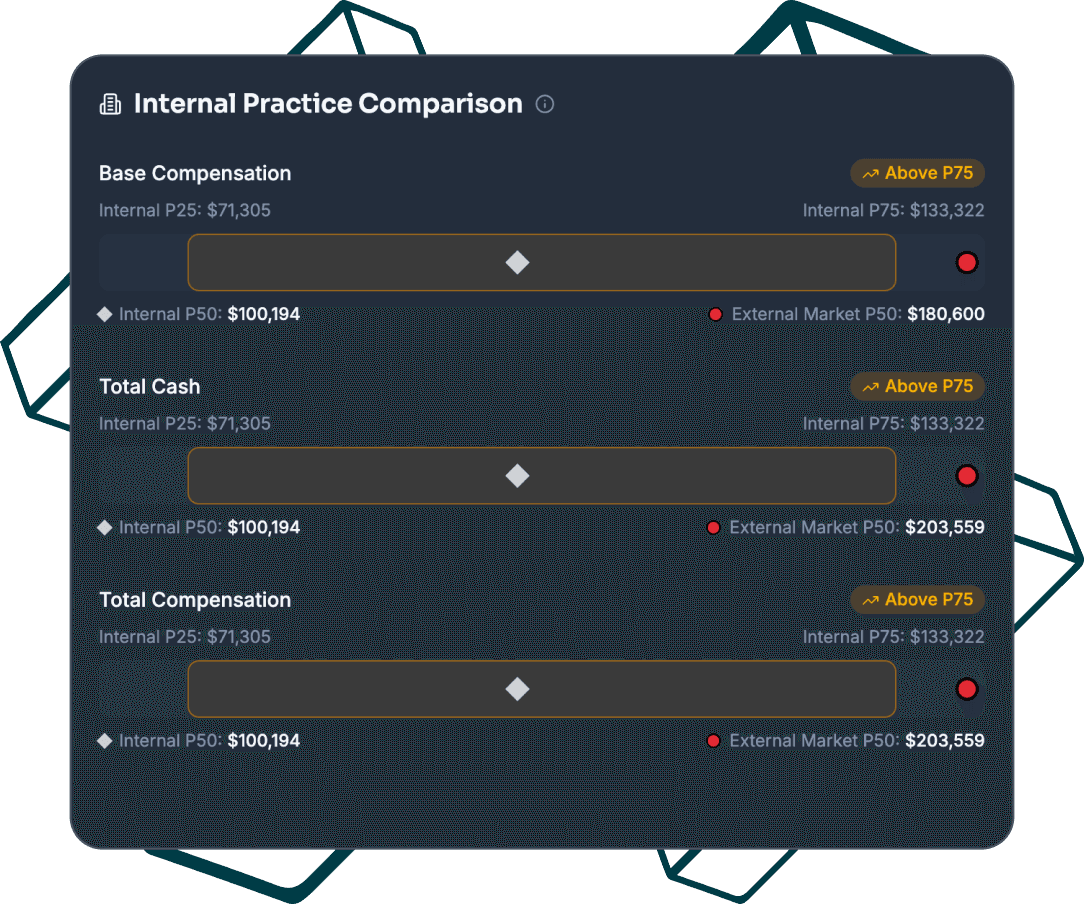Click the Total Cash range bar
The height and width of the screenshot is (904, 1084).
pos(542,475)
